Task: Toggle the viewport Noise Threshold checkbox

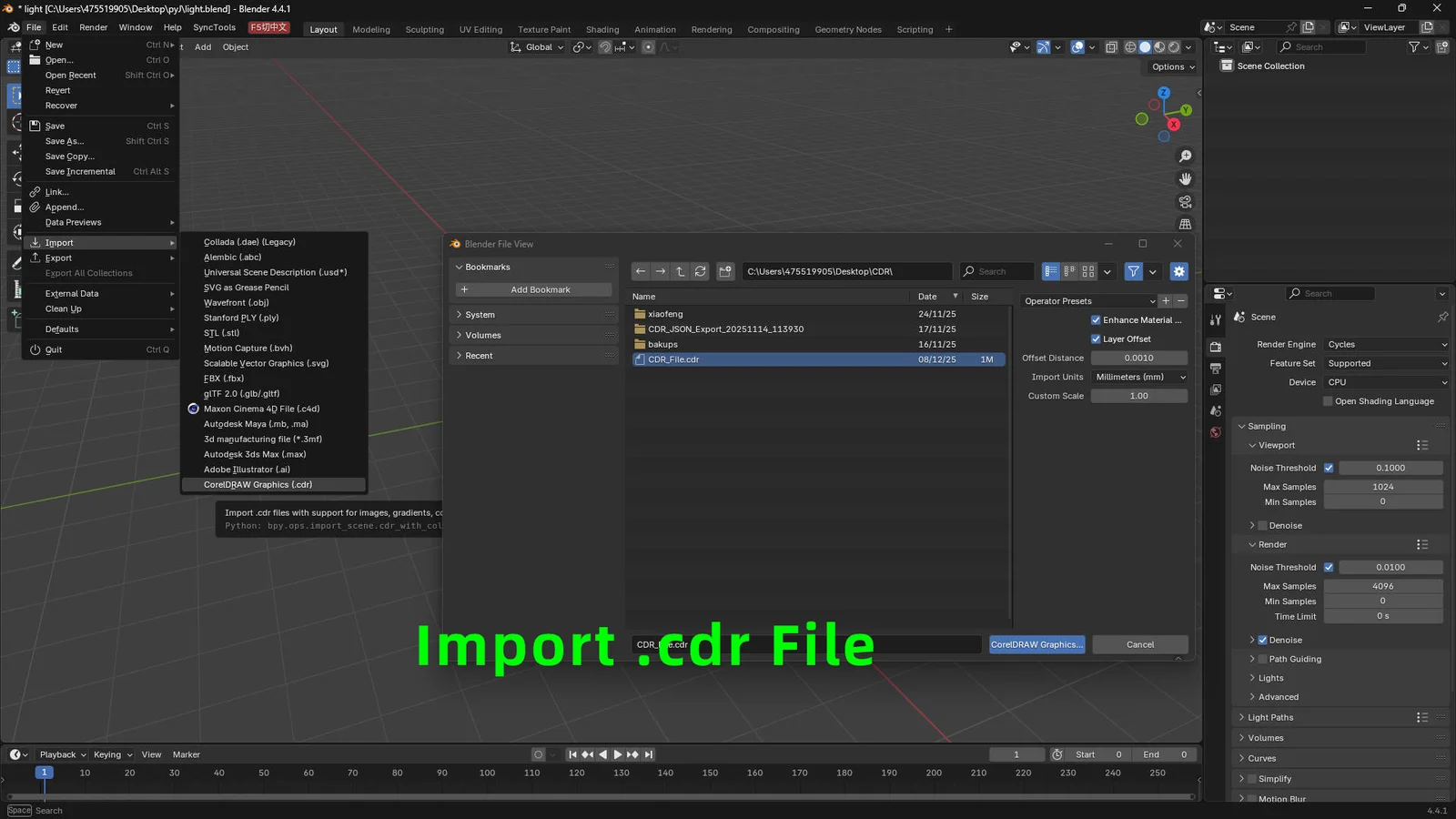Action: coord(1329,467)
